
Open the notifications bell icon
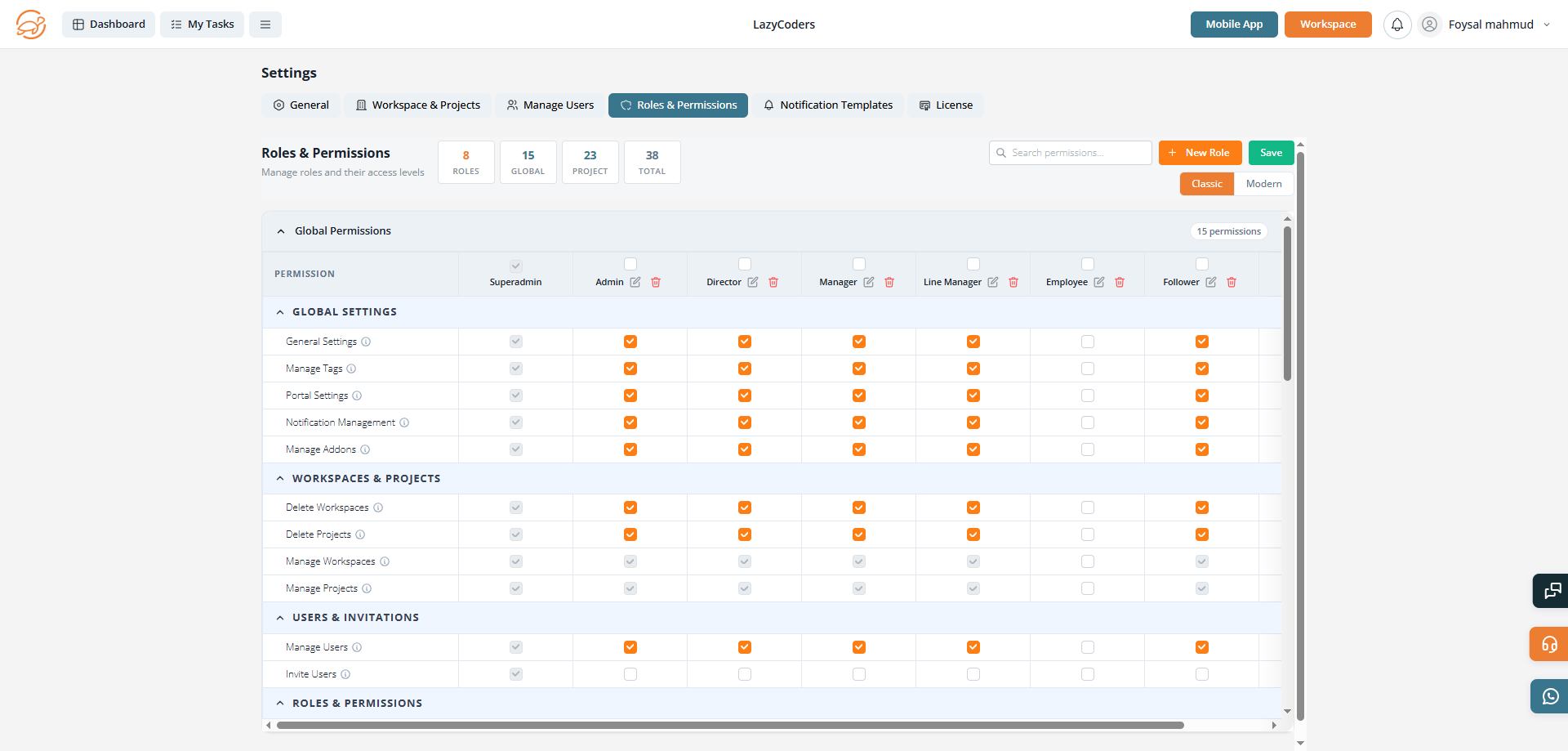[x=1397, y=25]
